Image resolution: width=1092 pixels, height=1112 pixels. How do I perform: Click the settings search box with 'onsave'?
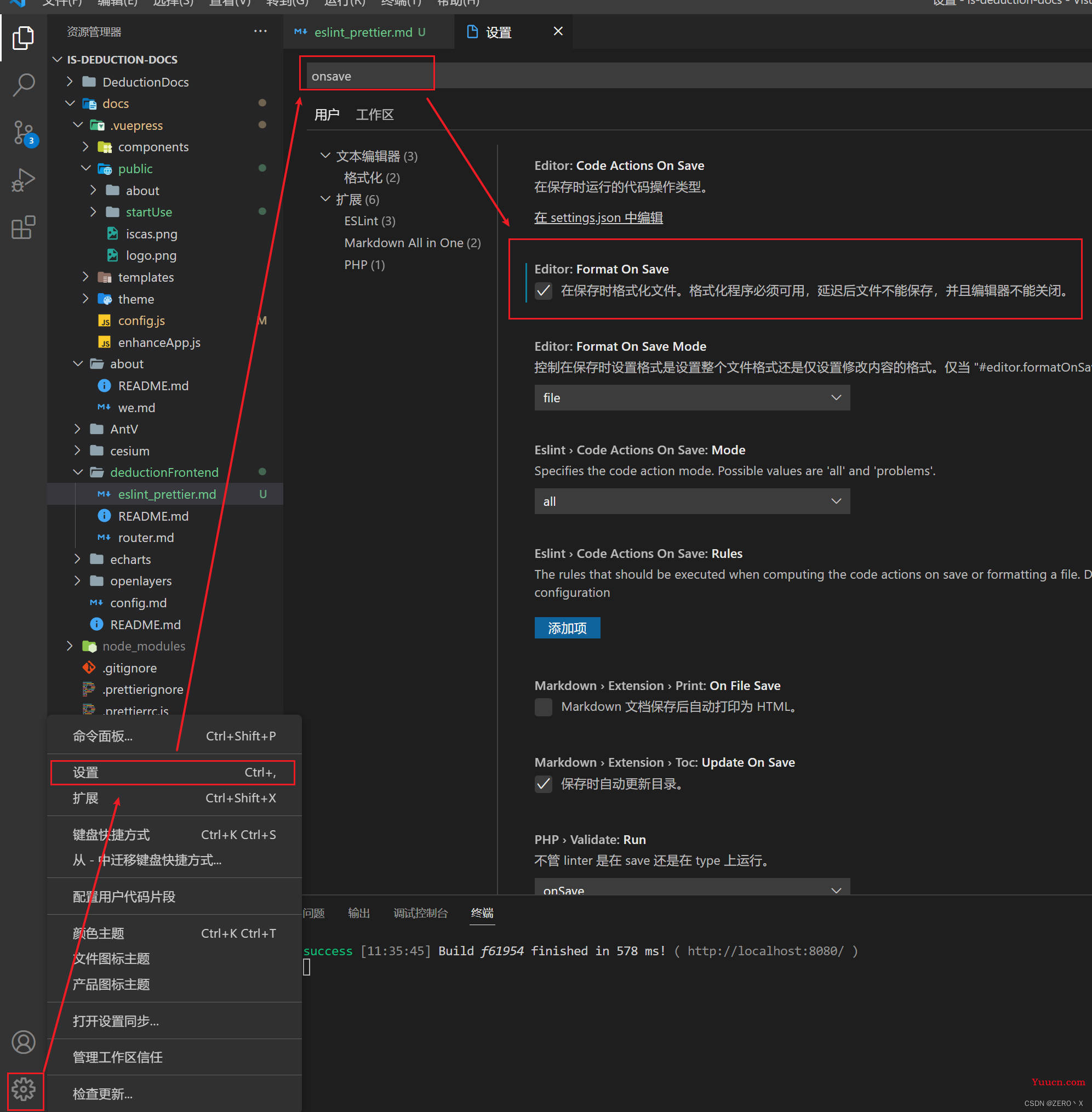pos(699,76)
